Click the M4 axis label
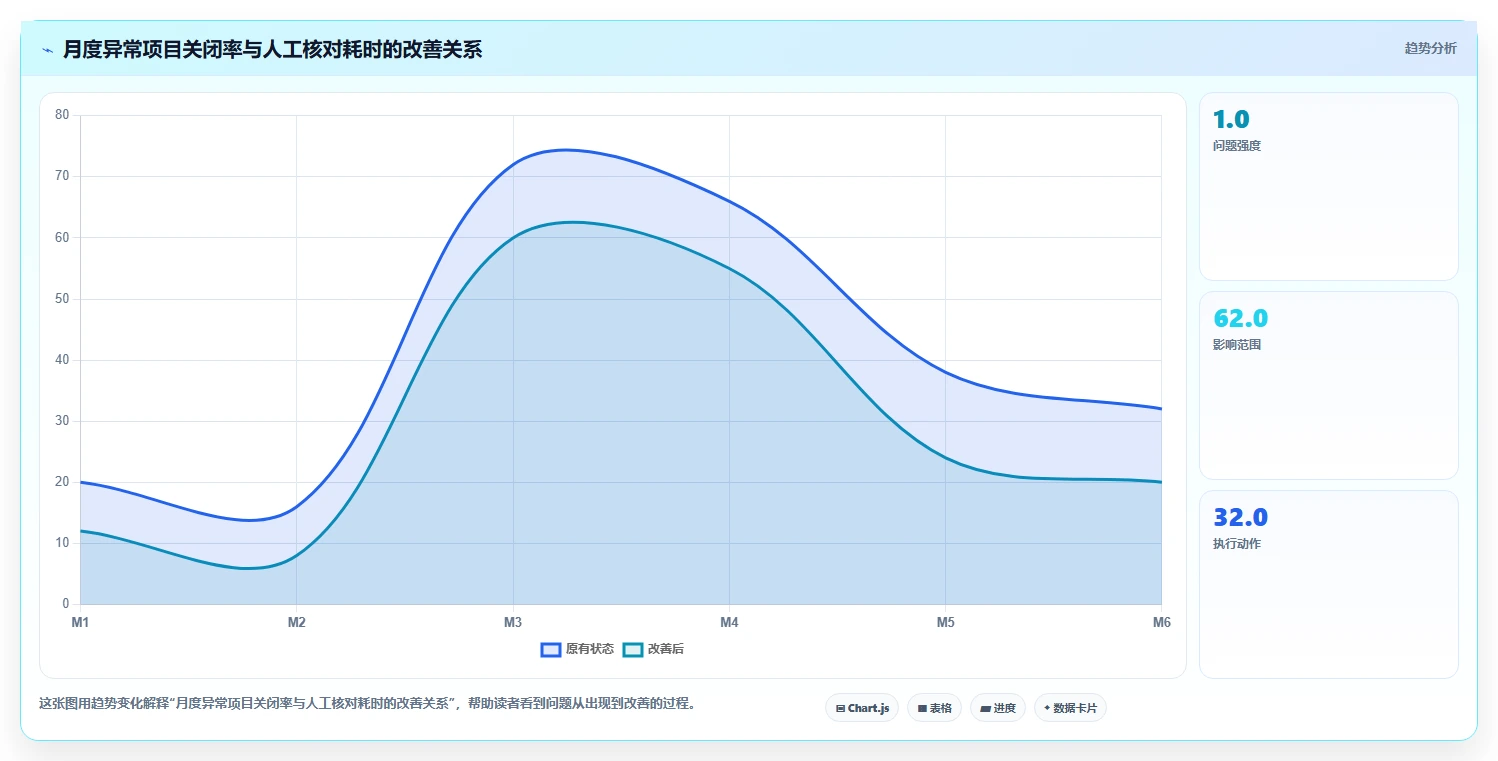 [x=729, y=623]
